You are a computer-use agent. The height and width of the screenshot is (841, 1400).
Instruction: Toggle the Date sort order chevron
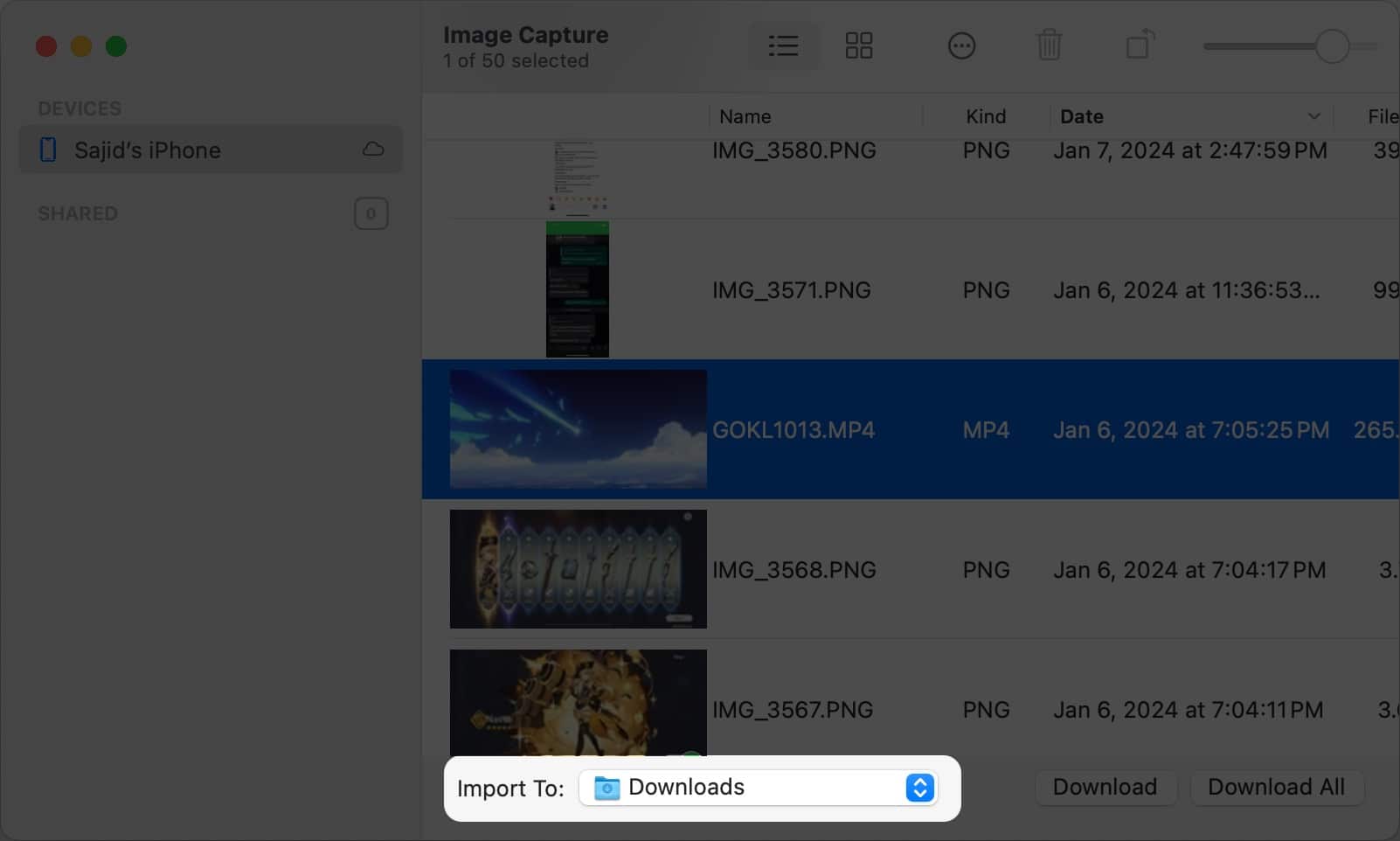1313,116
